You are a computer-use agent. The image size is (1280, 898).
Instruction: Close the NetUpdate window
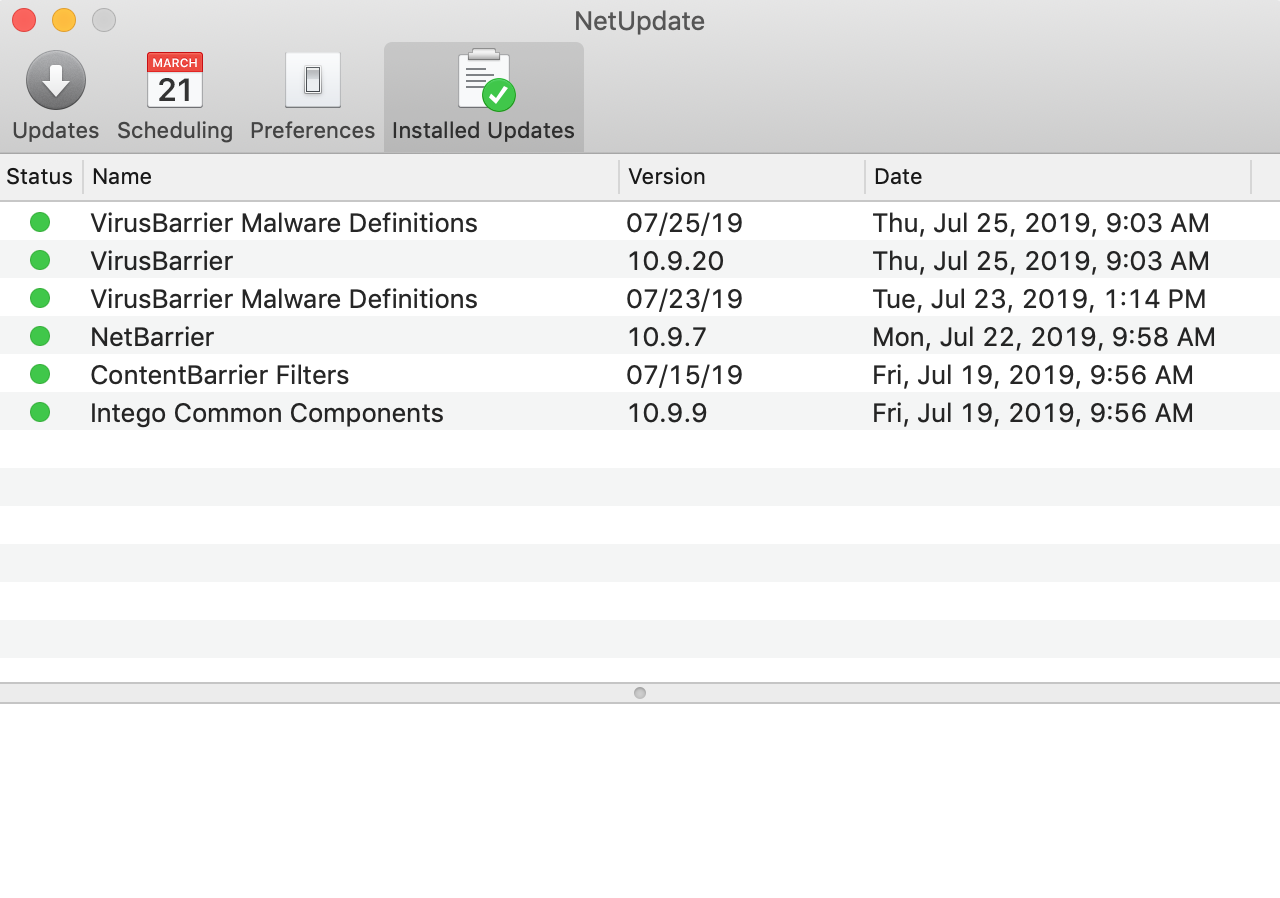[x=24, y=20]
